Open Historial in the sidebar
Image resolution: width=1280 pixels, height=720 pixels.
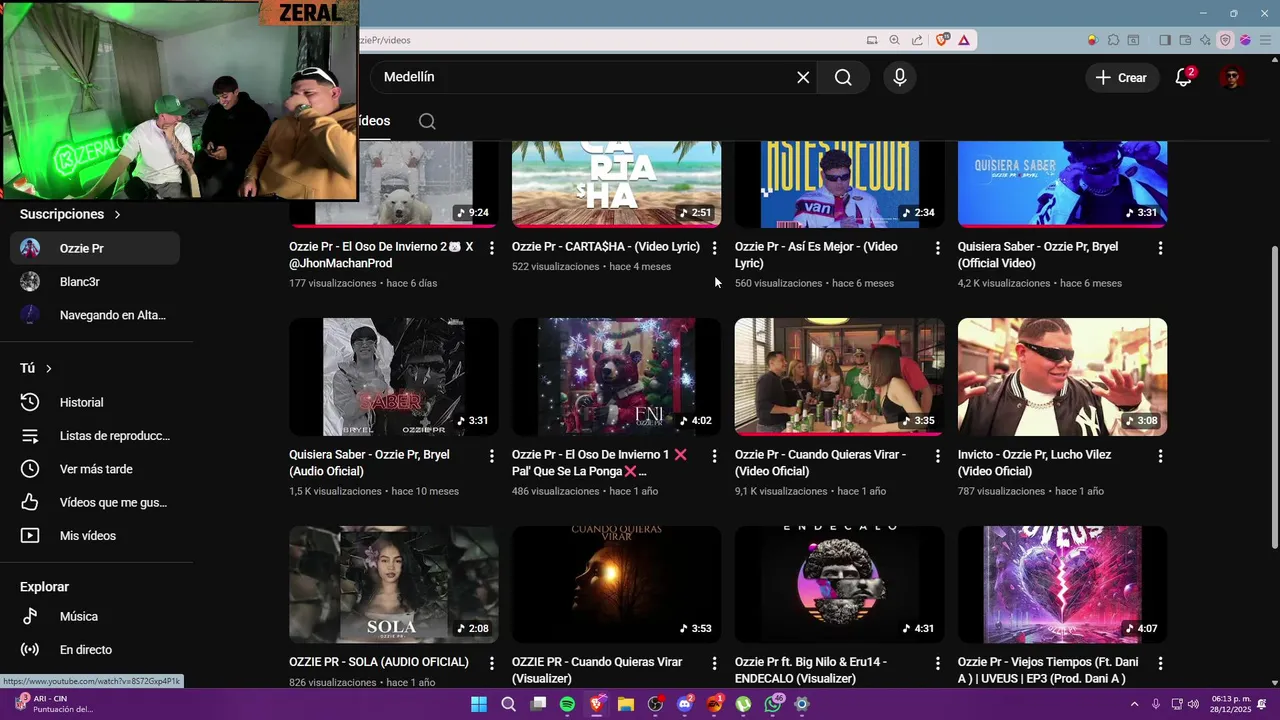click(95, 402)
